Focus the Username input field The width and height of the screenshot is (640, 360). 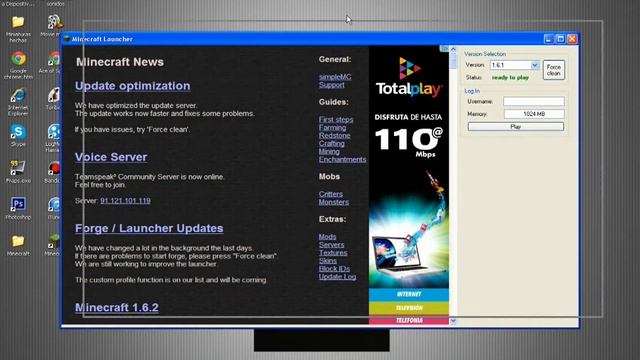(x=533, y=101)
